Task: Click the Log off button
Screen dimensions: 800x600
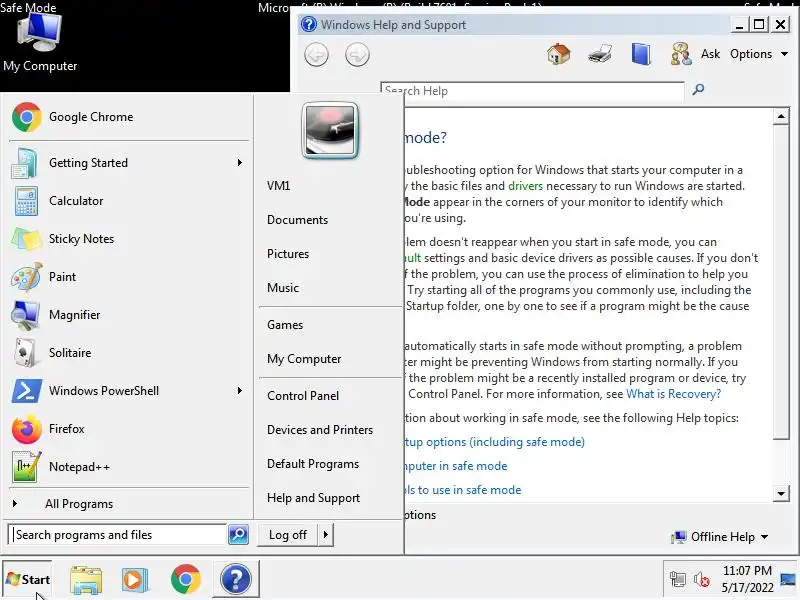Action: pos(288,535)
